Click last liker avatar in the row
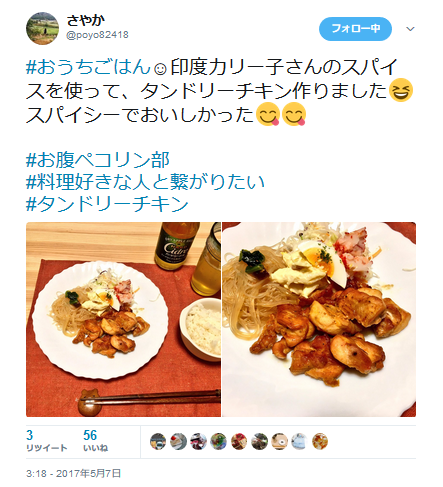Image resolution: width=443 pixels, height=487 pixels. pyautogui.click(x=320, y=442)
